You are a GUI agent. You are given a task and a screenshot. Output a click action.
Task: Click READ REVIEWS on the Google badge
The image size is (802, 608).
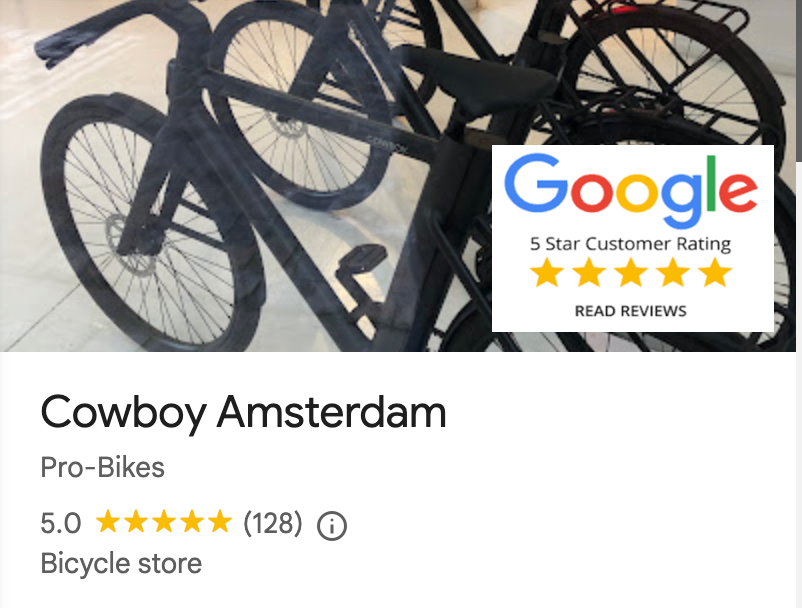631,311
